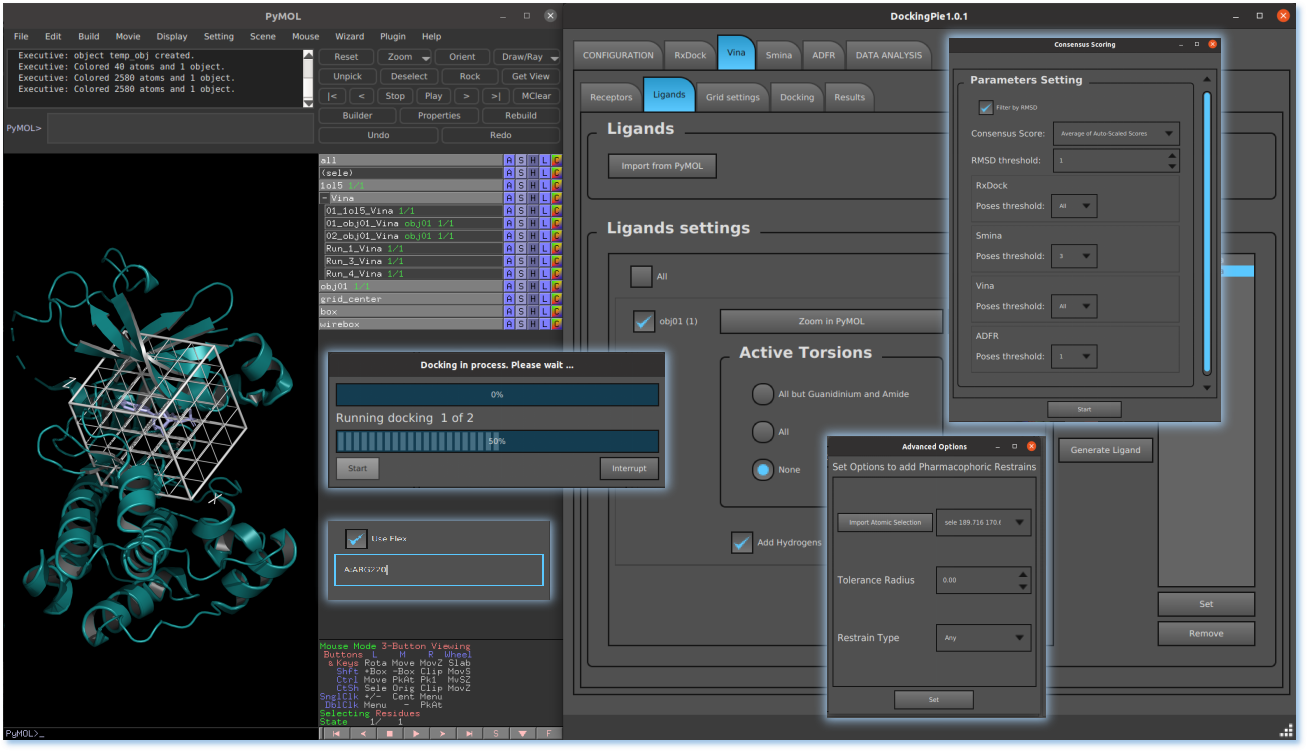Image resolution: width=1308 pixels, height=751 pixels.
Task: Click the play triangle in PyMOL bottom bar
Action: (x=415, y=733)
